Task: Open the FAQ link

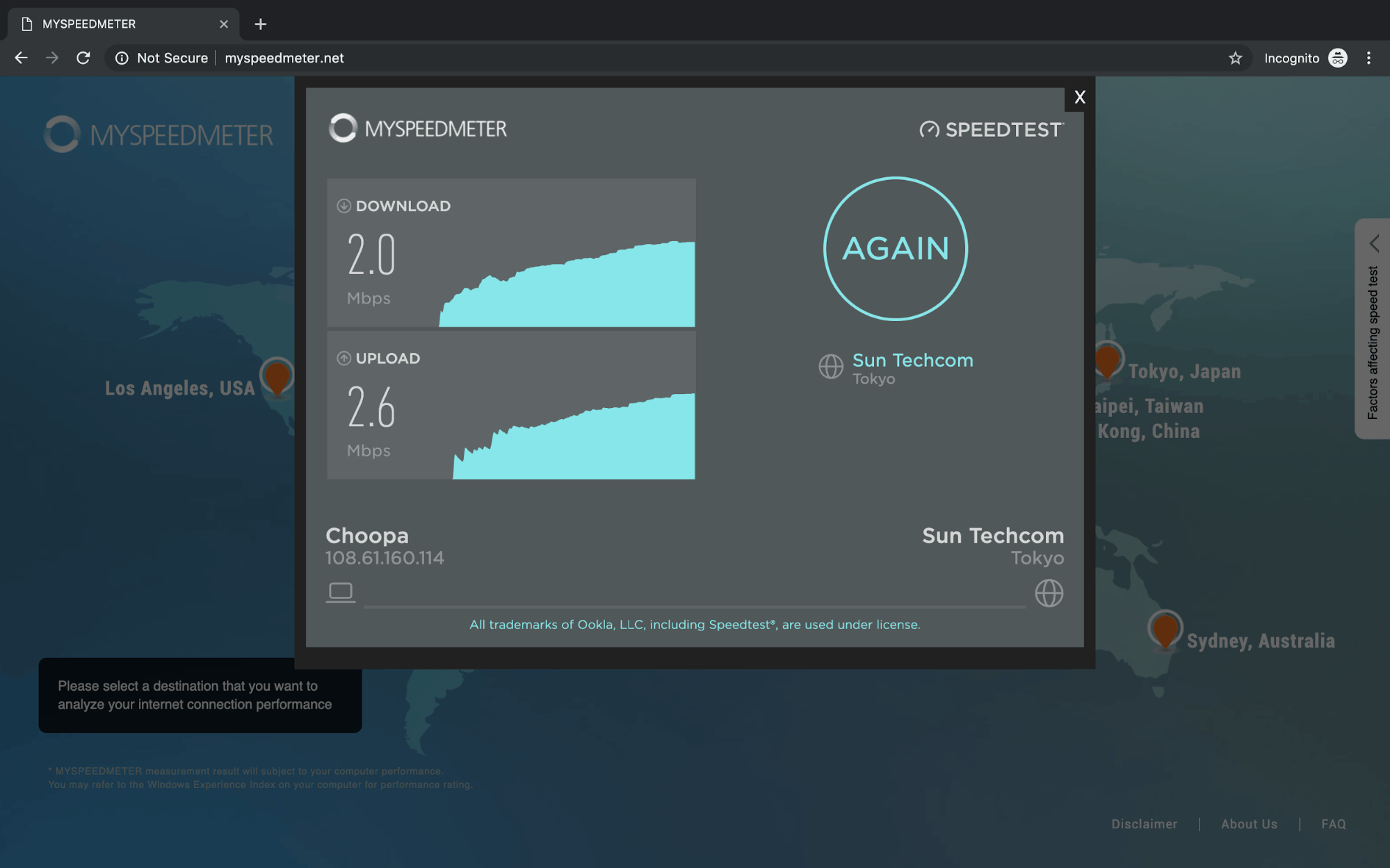Action: (x=1333, y=824)
